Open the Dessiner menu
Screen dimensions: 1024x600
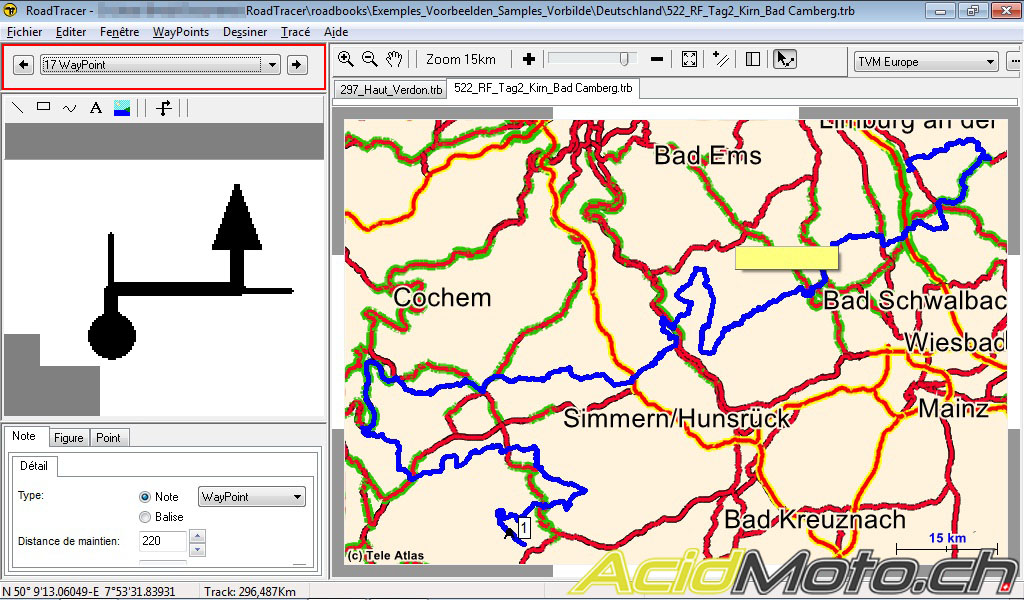tap(245, 32)
